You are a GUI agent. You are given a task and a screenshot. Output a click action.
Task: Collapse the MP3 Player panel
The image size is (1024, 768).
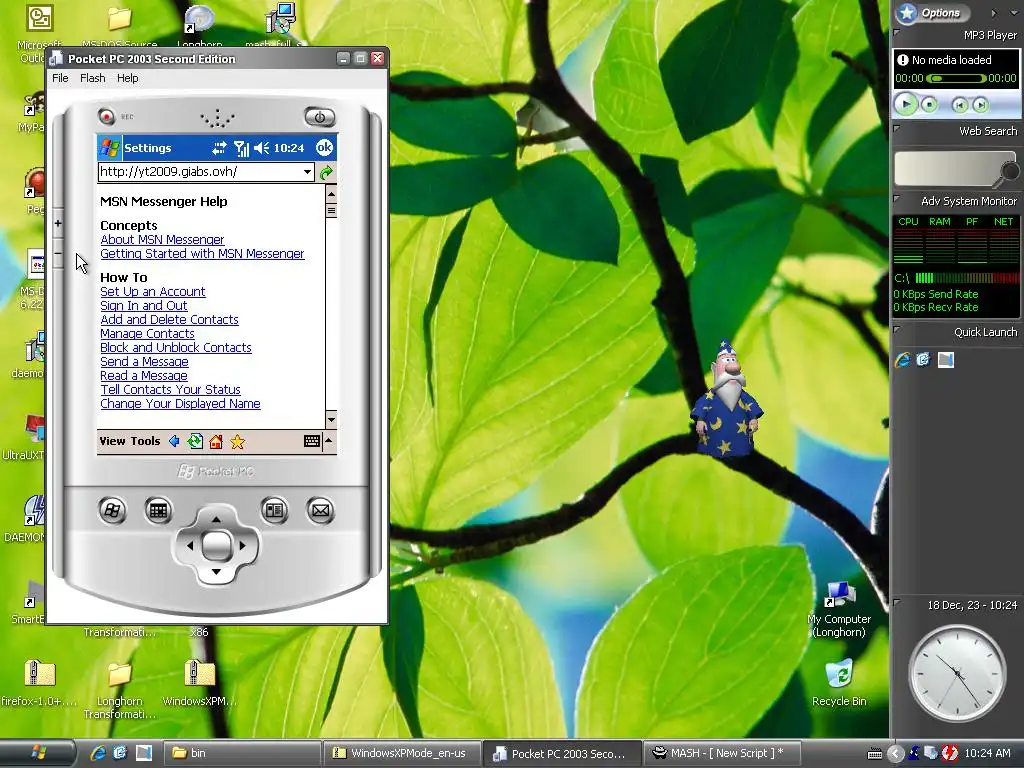897,32
